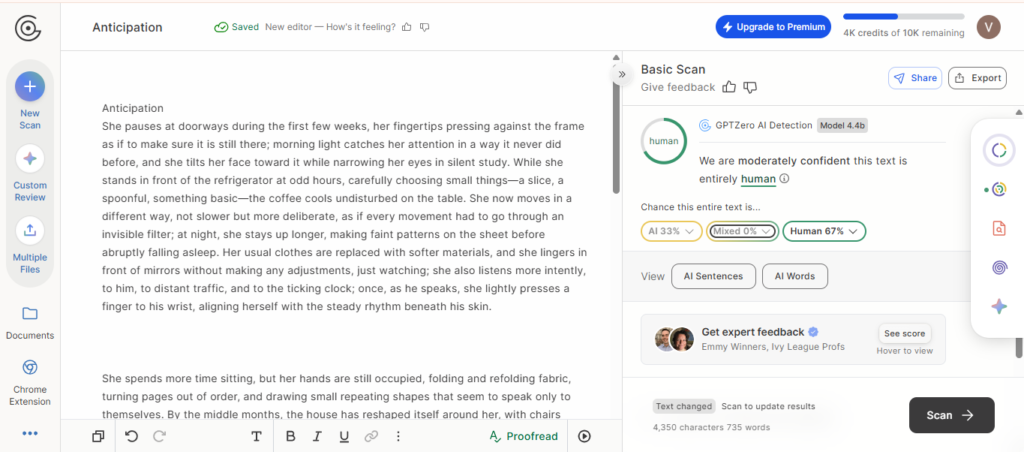Click the Scan button
Image resolution: width=1024 pixels, height=452 pixels.
tap(952, 415)
